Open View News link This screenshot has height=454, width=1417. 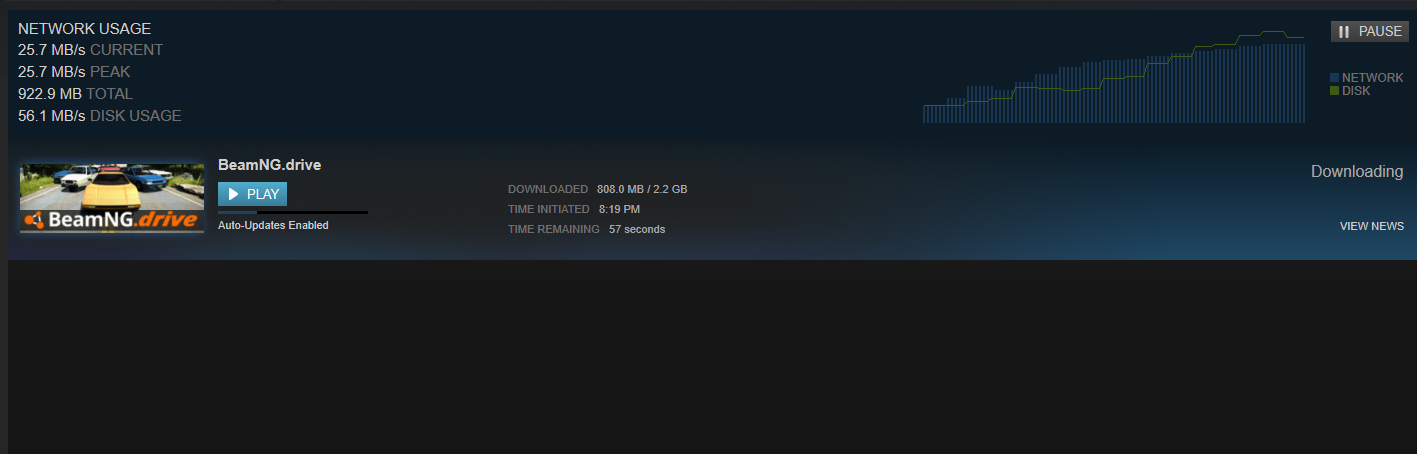tap(1371, 226)
